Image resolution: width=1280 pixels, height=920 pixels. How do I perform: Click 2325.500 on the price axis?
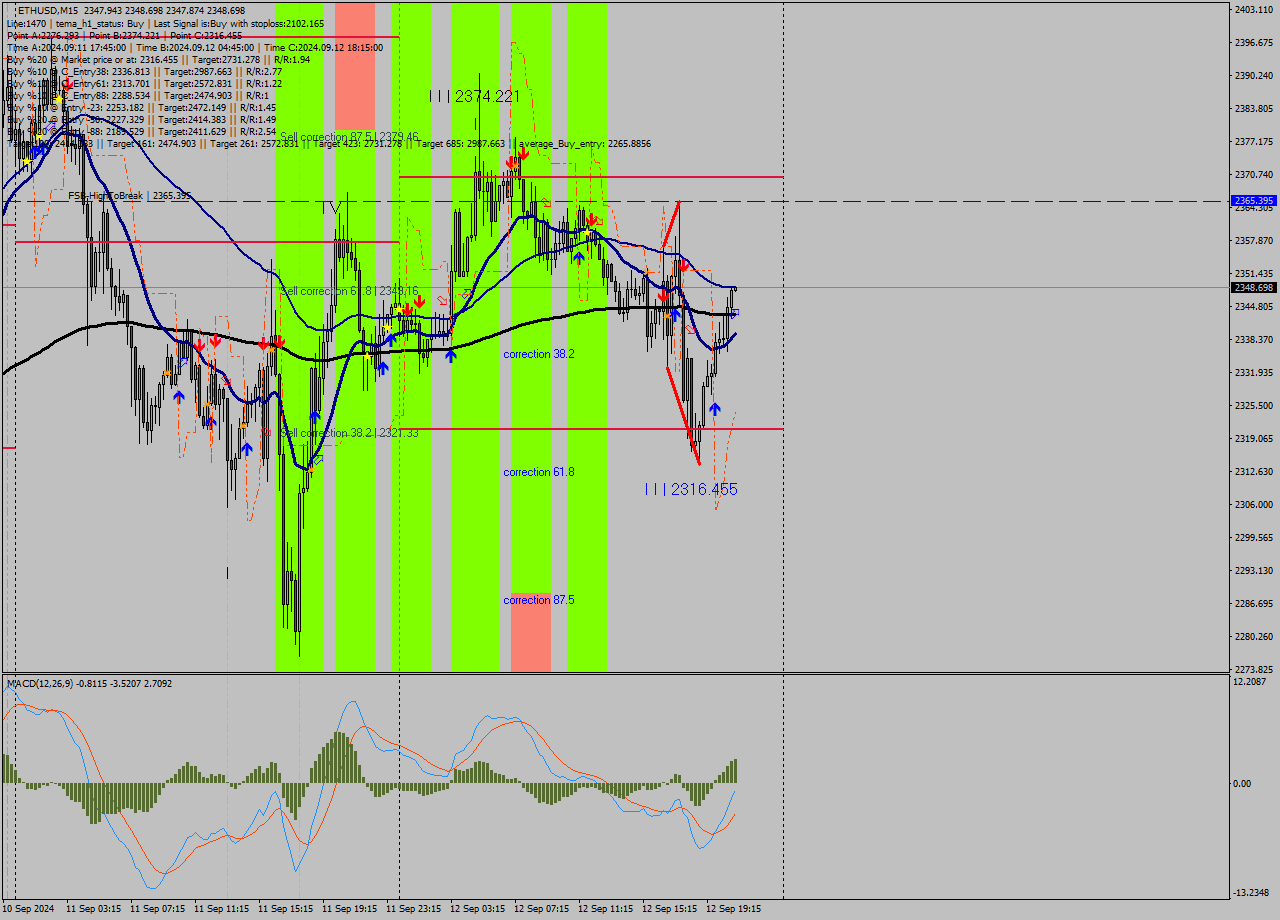(1254, 406)
